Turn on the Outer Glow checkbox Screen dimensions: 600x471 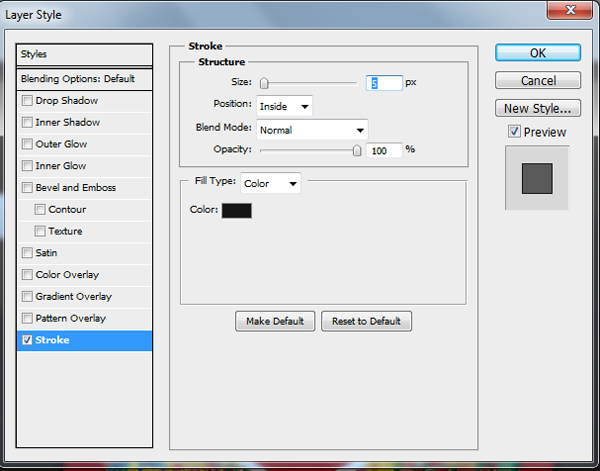(27, 145)
